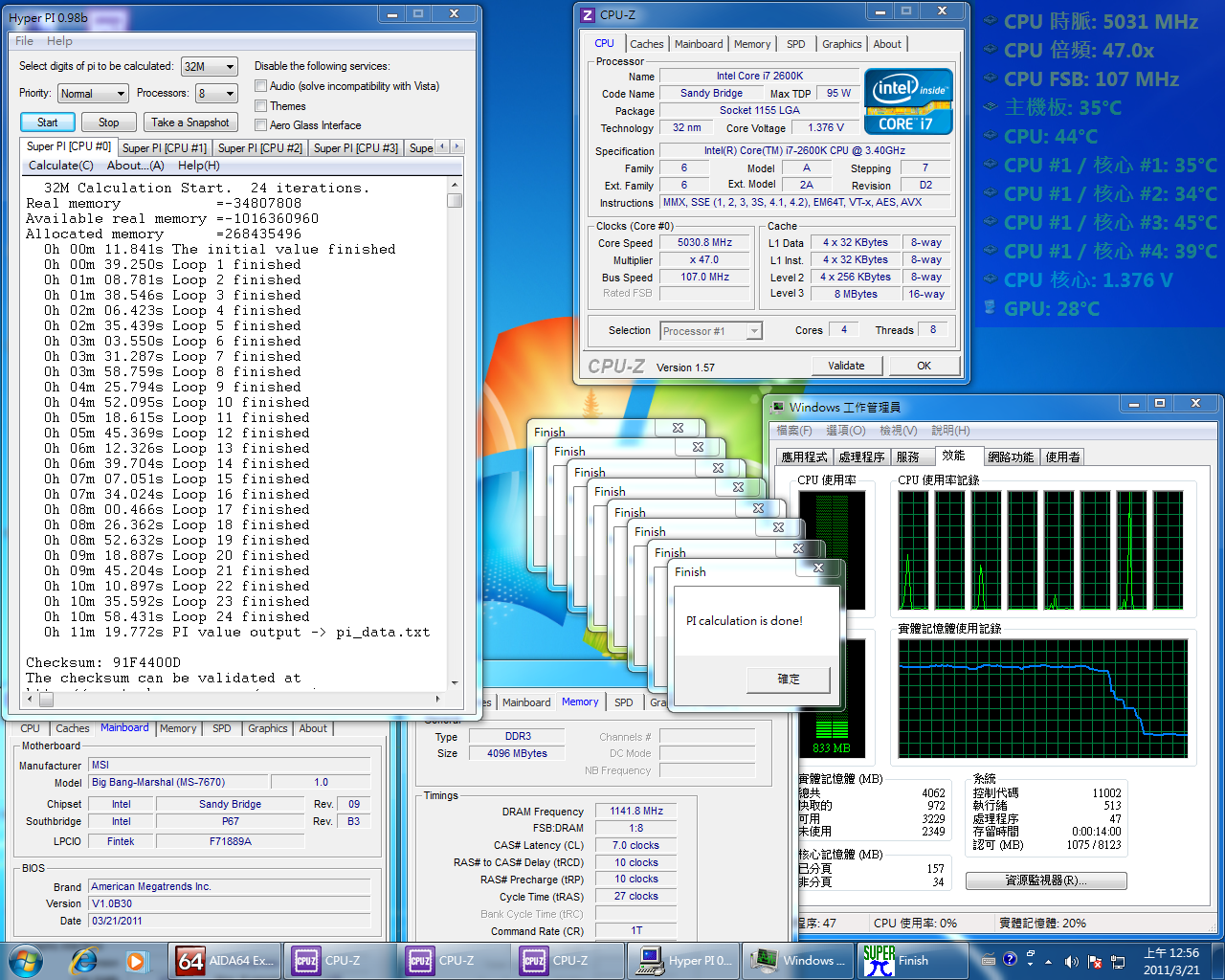1225x980 pixels.
Task: Click the DRAM Frequency value 1141.8 MHz
Action: point(636,811)
